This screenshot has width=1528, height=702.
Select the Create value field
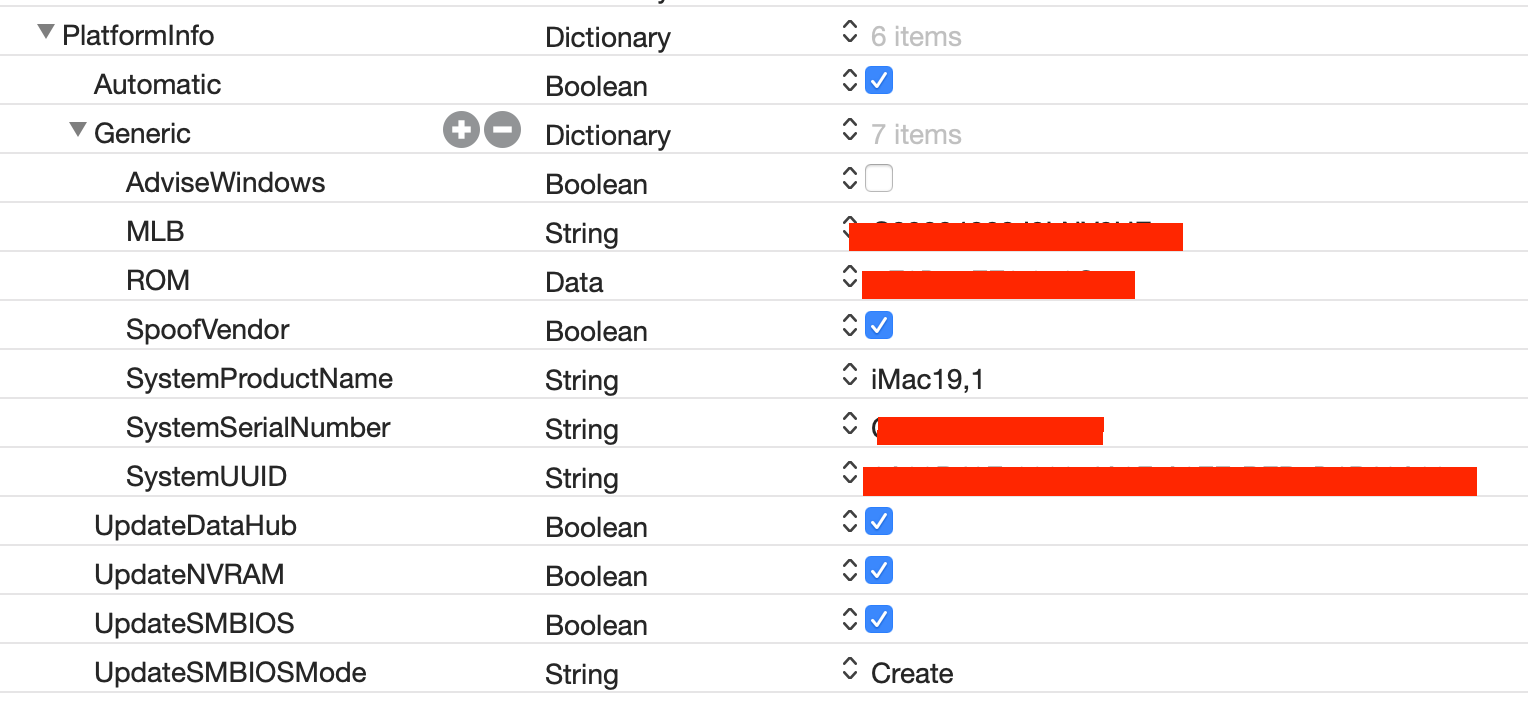point(912,673)
